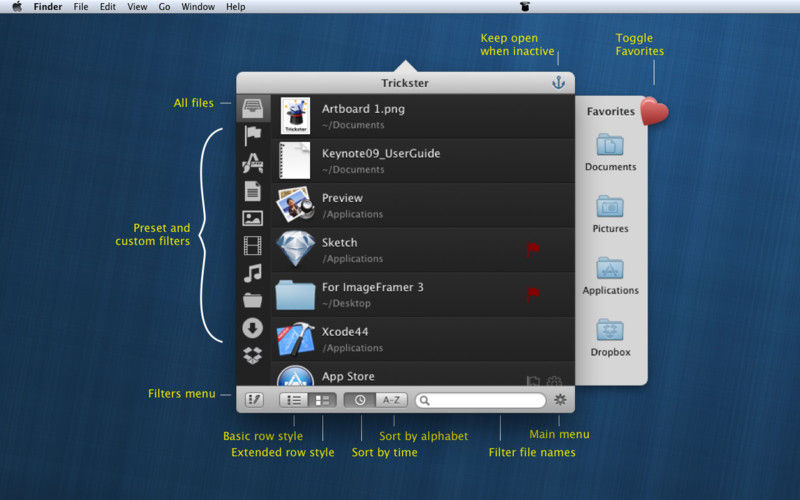This screenshot has height=500, width=800.
Task: Click the Preview app icon
Action: [x=295, y=205]
